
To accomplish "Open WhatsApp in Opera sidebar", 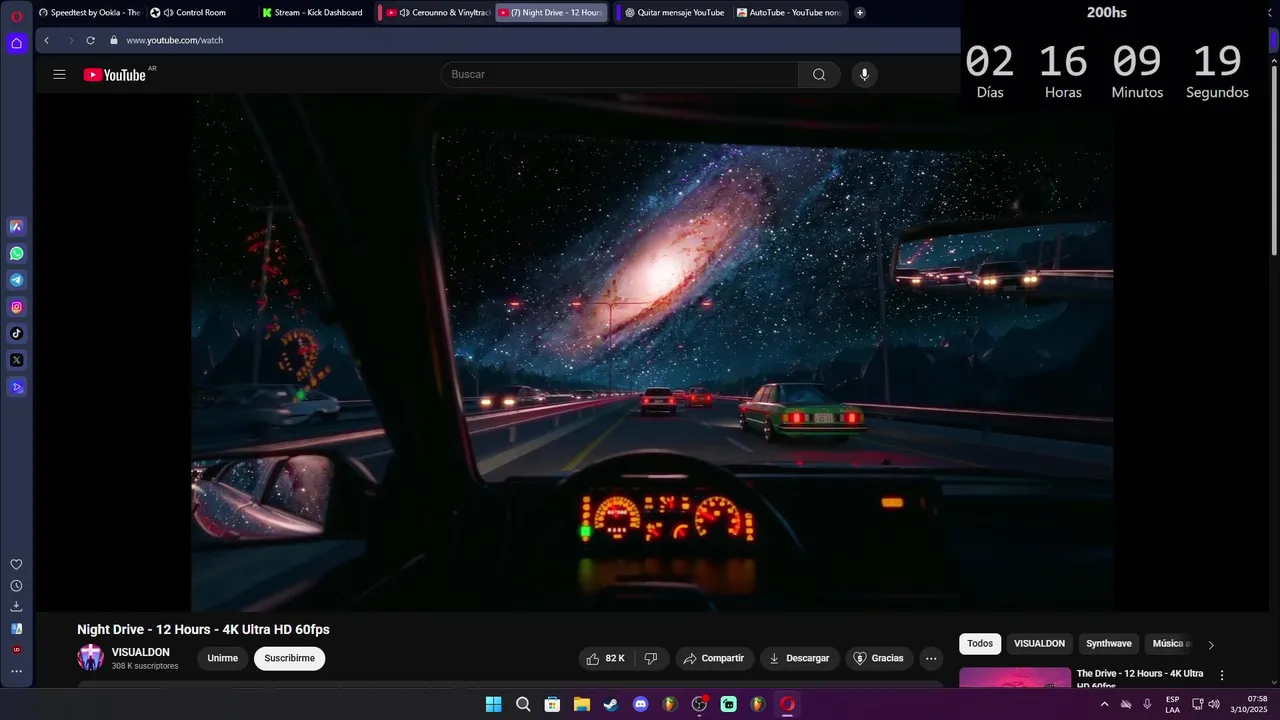I will 16,254.
